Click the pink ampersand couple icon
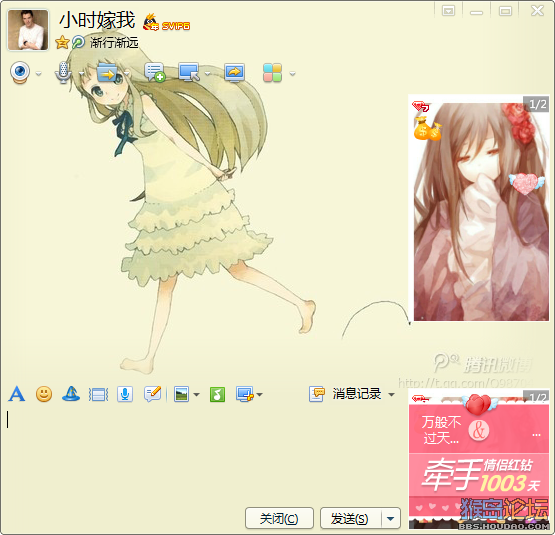This screenshot has width=555, height=535. tap(479, 431)
